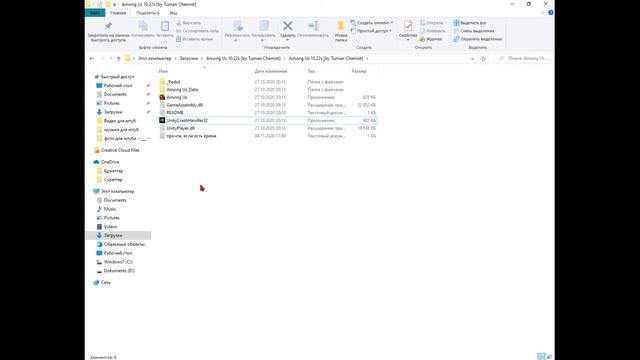Click the Copy (Копировать) ribbon icon

click(143, 26)
